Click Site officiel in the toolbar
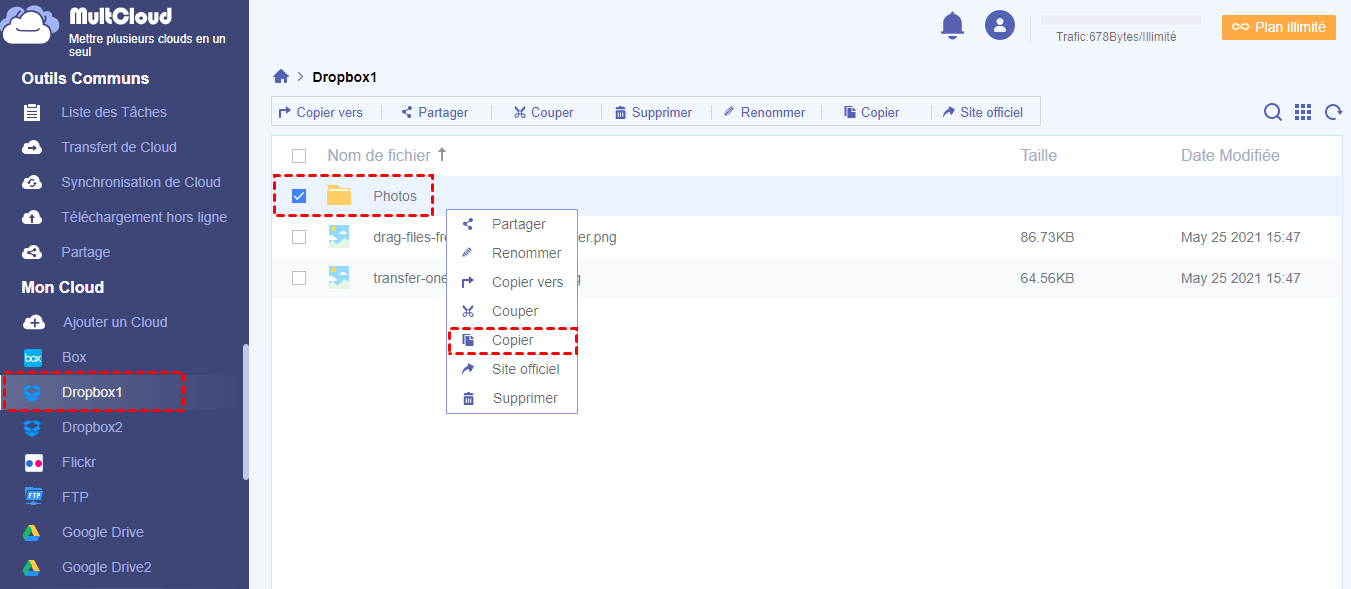Image resolution: width=1351 pixels, height=589 pixels. (x=983, y=112)
